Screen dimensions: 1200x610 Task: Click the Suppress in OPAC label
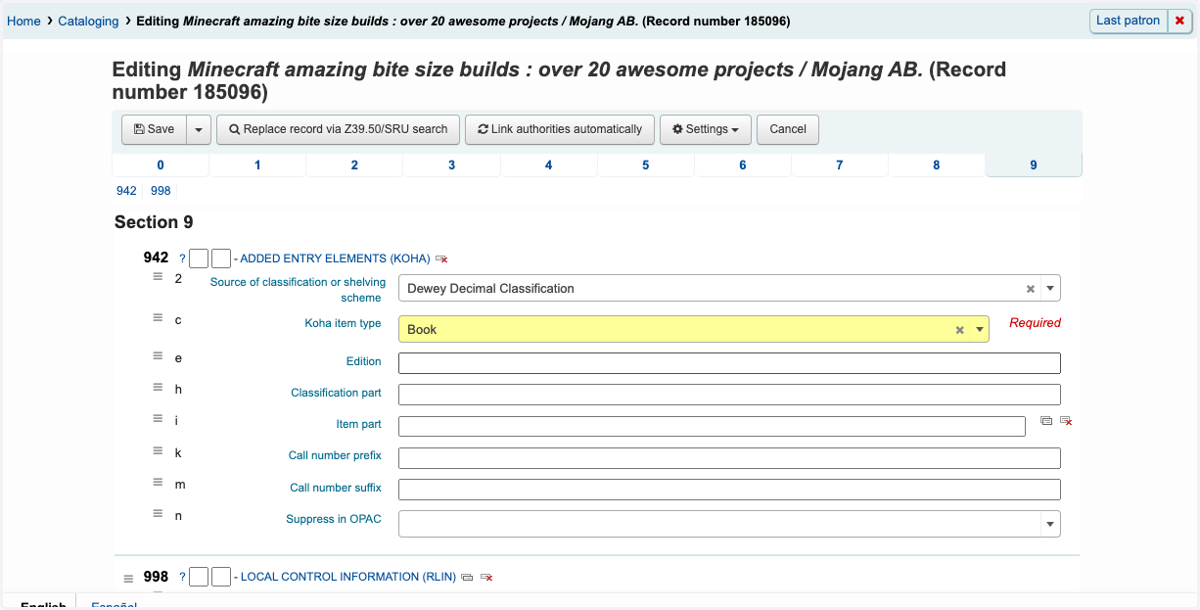click(x=334, y=519)
